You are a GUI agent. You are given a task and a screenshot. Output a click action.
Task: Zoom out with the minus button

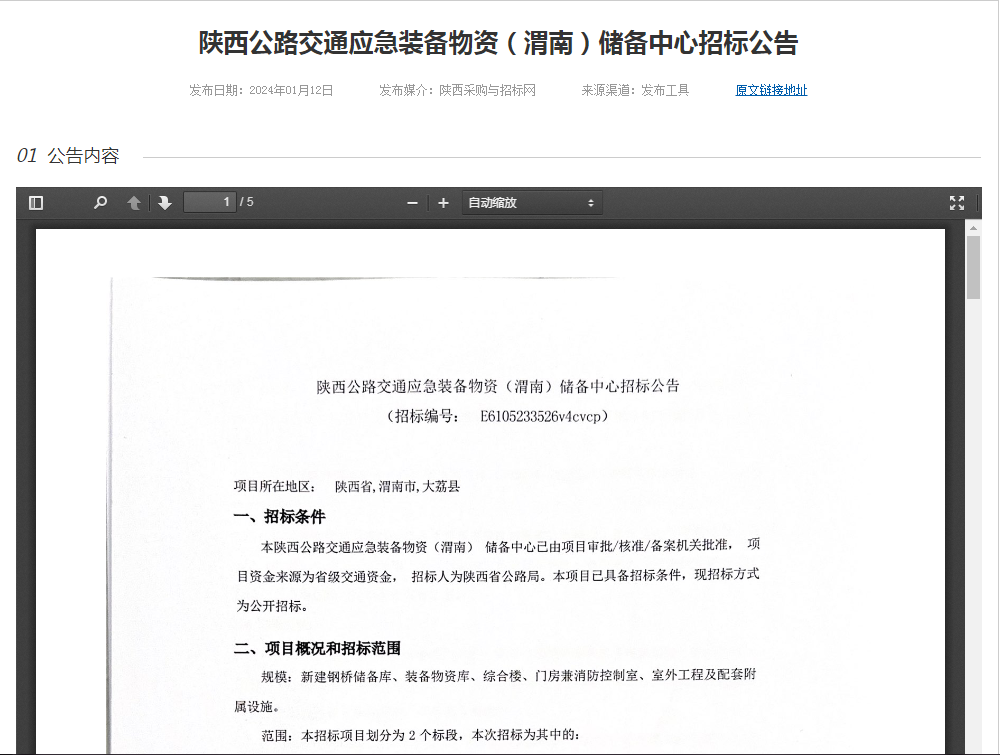[412, 203]
